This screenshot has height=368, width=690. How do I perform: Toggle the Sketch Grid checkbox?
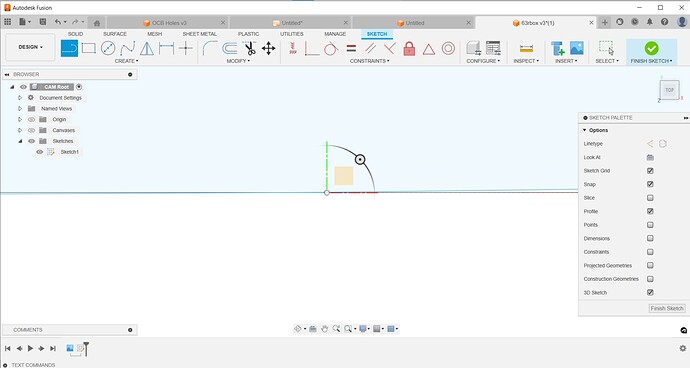coord(650,171)
